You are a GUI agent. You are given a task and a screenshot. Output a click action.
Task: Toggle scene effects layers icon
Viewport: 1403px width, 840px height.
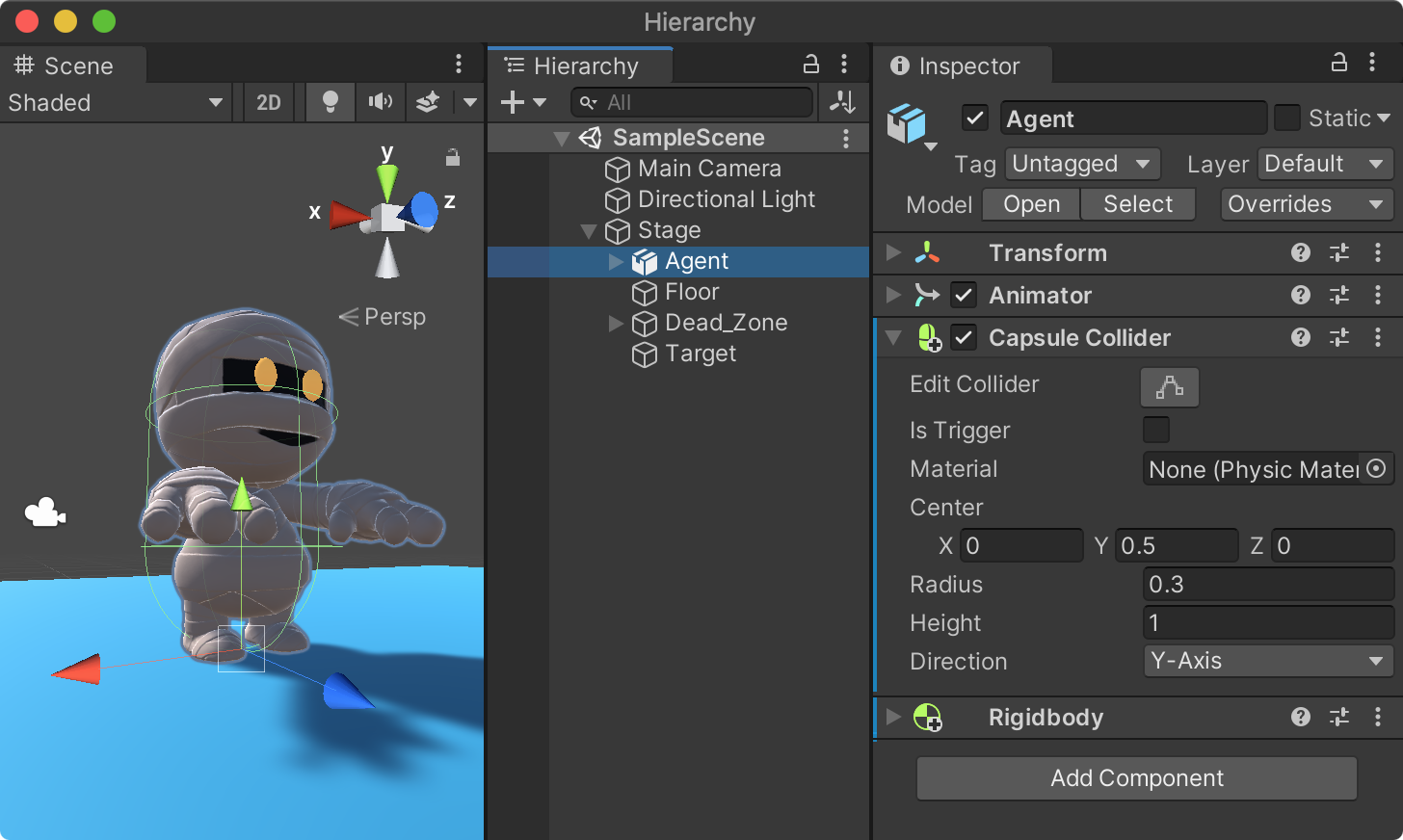pyautogui.click(x=428, y=102)
